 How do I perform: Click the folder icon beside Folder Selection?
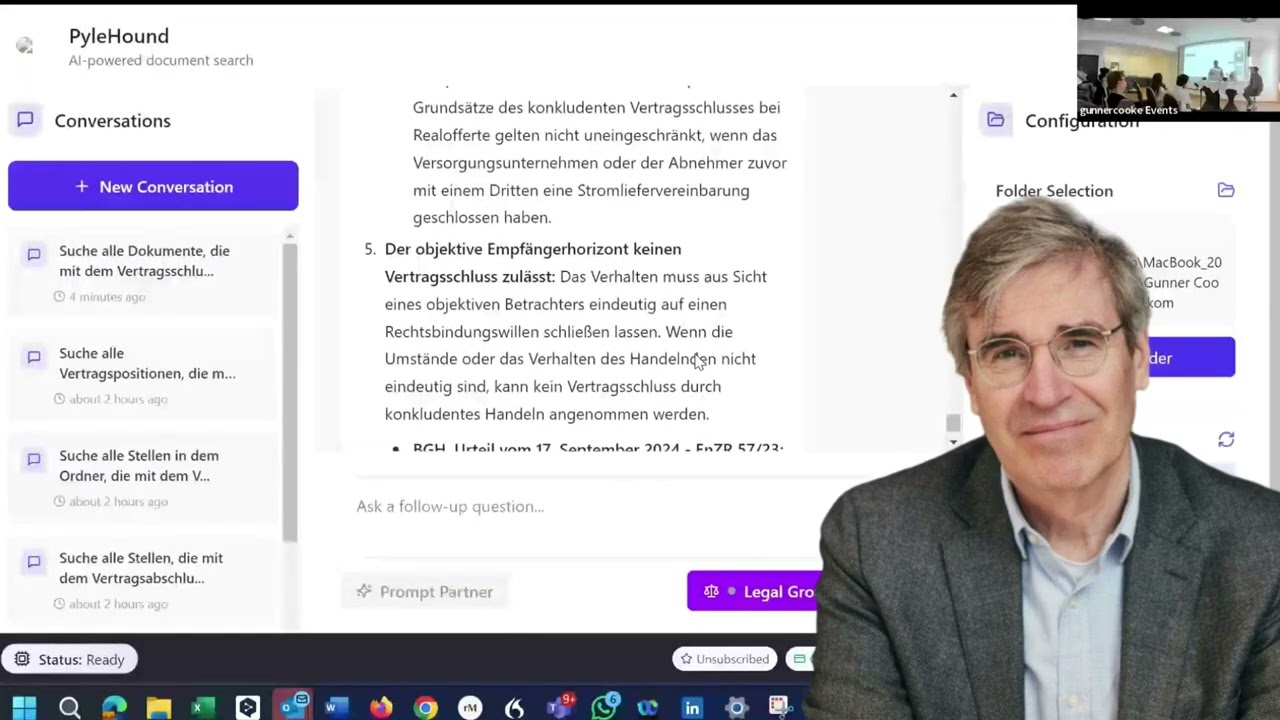coord(1226,190)
